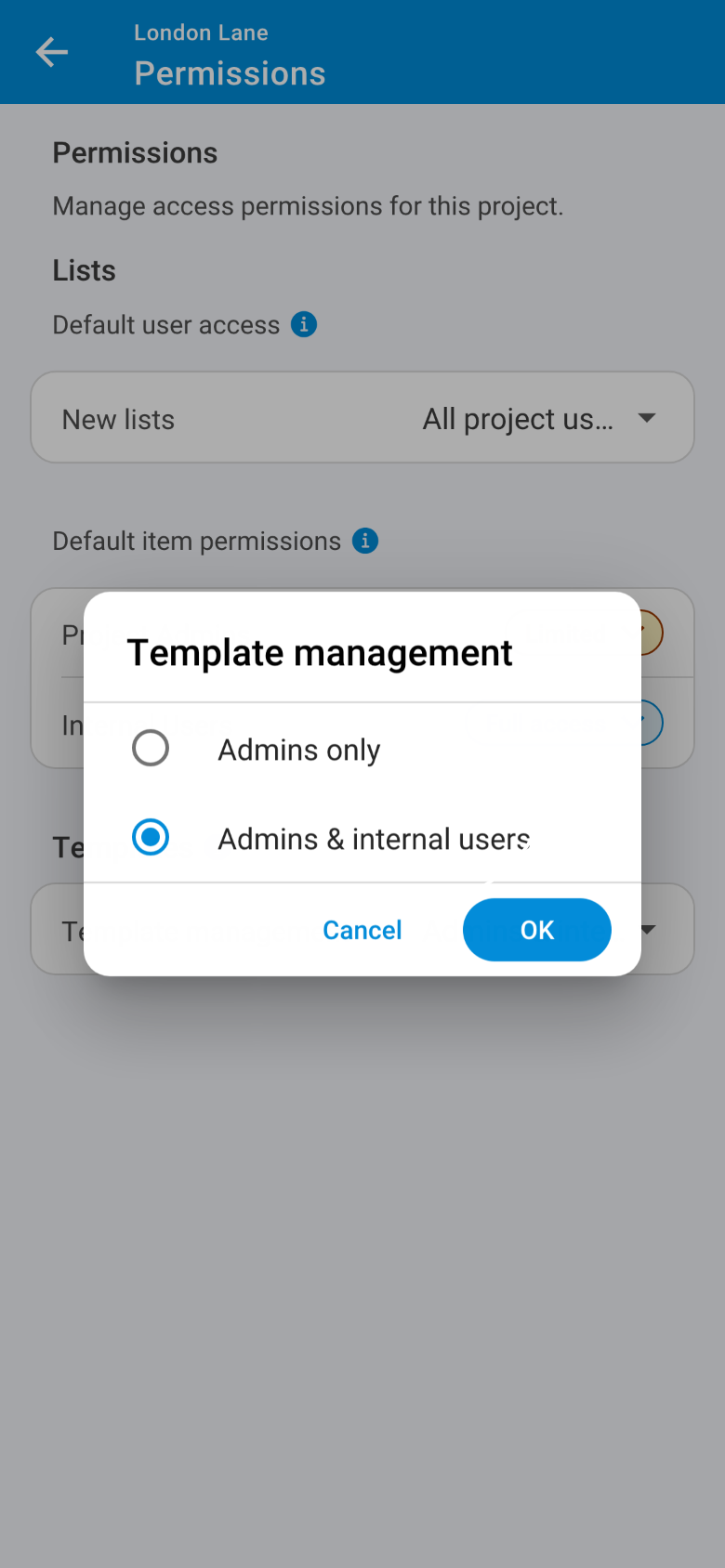Screen dimensions: 725x1568
Task: Select the Admins & internal users radio
Action: pyautogui.click(x=151, y=837)
